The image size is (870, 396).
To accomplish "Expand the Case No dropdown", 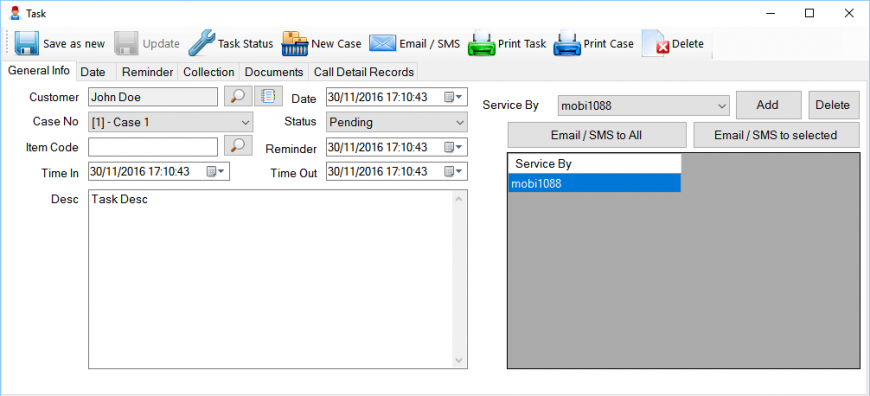I will click(x=246, y=122).
